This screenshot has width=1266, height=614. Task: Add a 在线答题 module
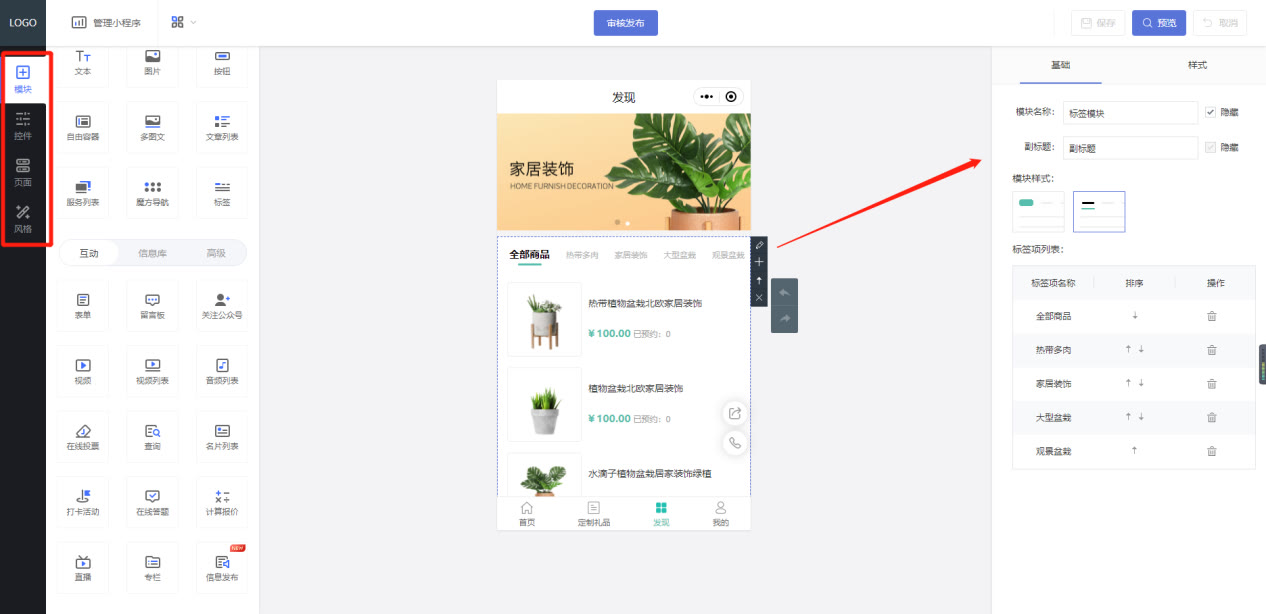click(x=152, y=502)
